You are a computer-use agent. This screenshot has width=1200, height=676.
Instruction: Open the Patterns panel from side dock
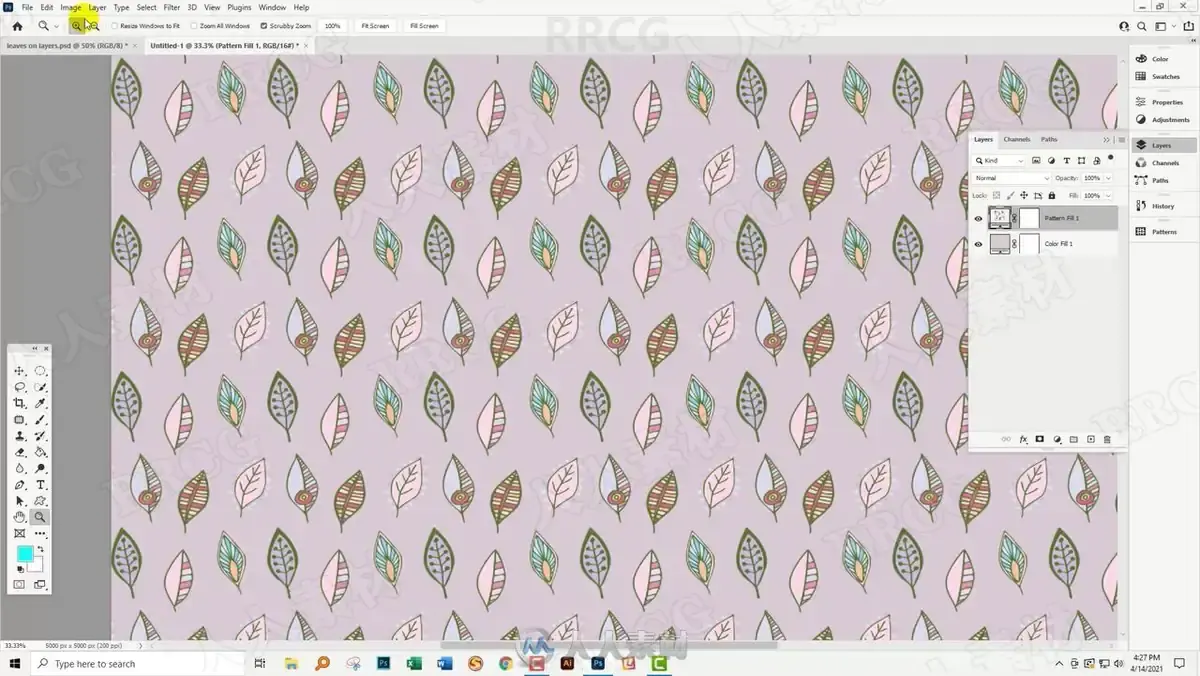coord(1164,232)
